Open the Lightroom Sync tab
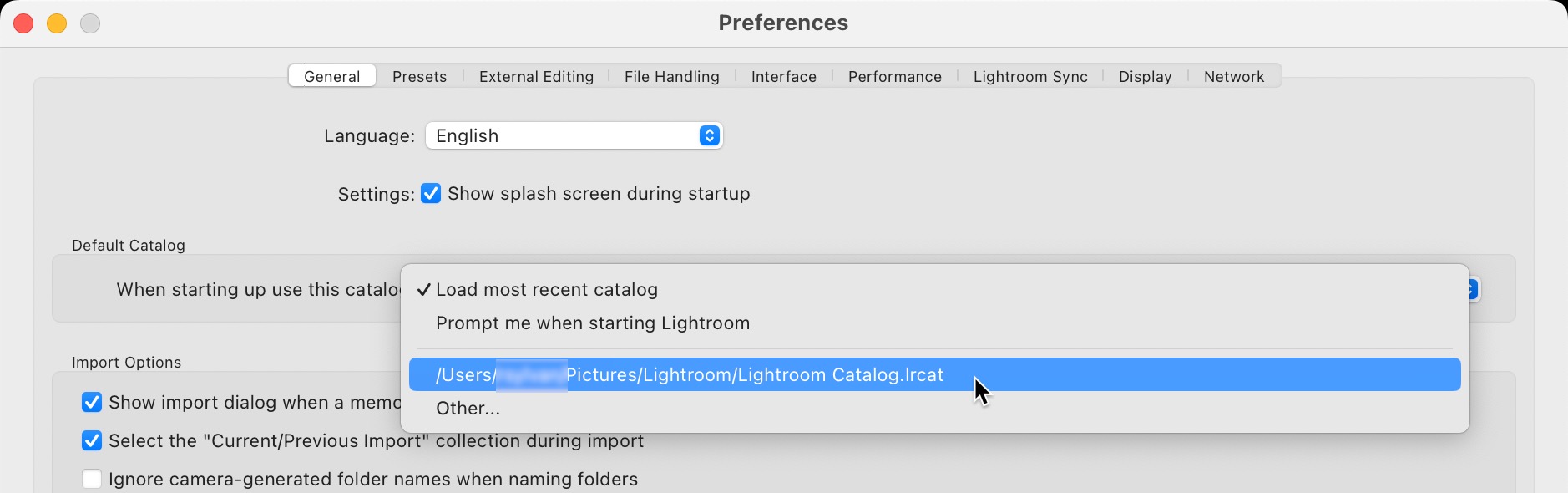Screen dimensions: 1568x493 pos(1029,76)
